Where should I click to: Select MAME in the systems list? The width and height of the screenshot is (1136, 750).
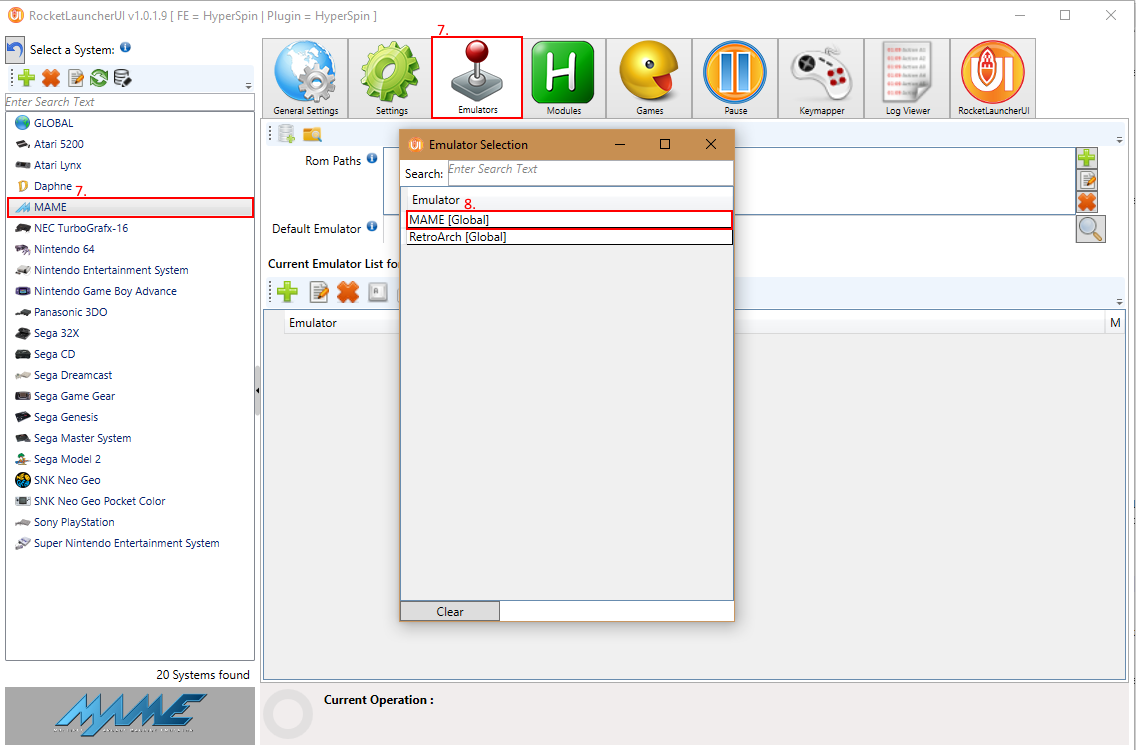point(130,207)
